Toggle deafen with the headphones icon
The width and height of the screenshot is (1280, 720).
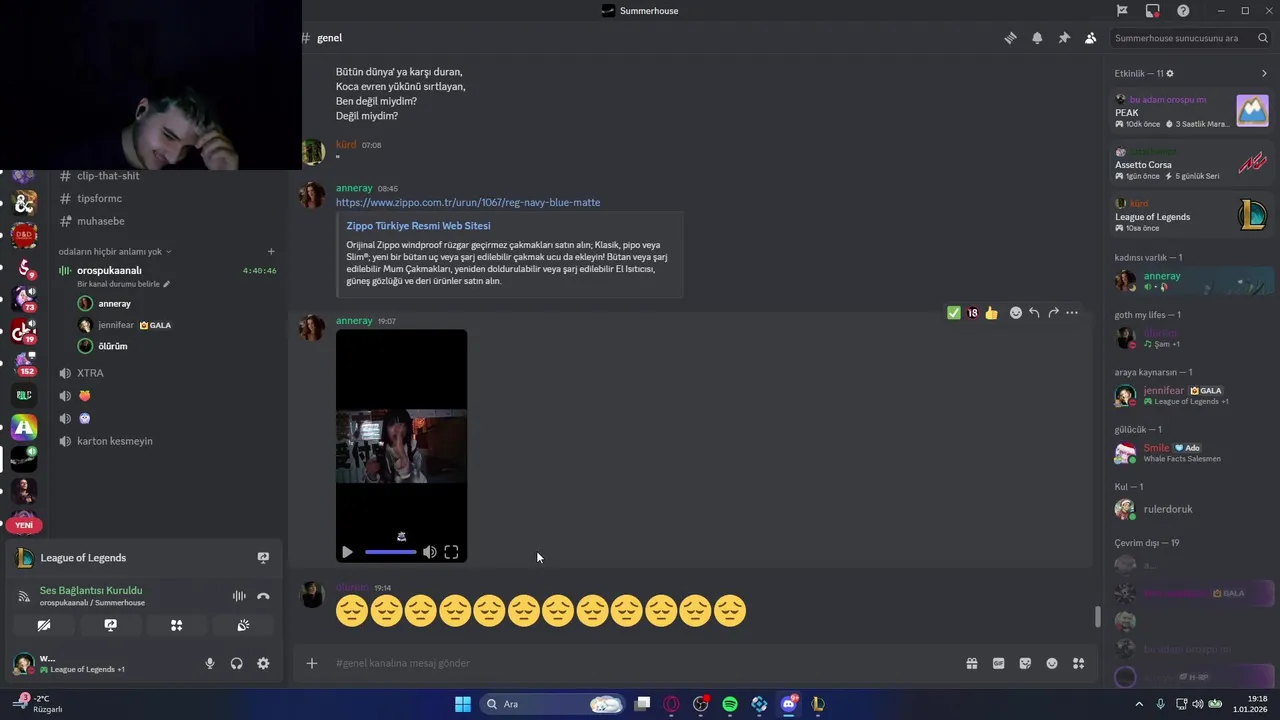pyautogui.click(x=237, y=663)
